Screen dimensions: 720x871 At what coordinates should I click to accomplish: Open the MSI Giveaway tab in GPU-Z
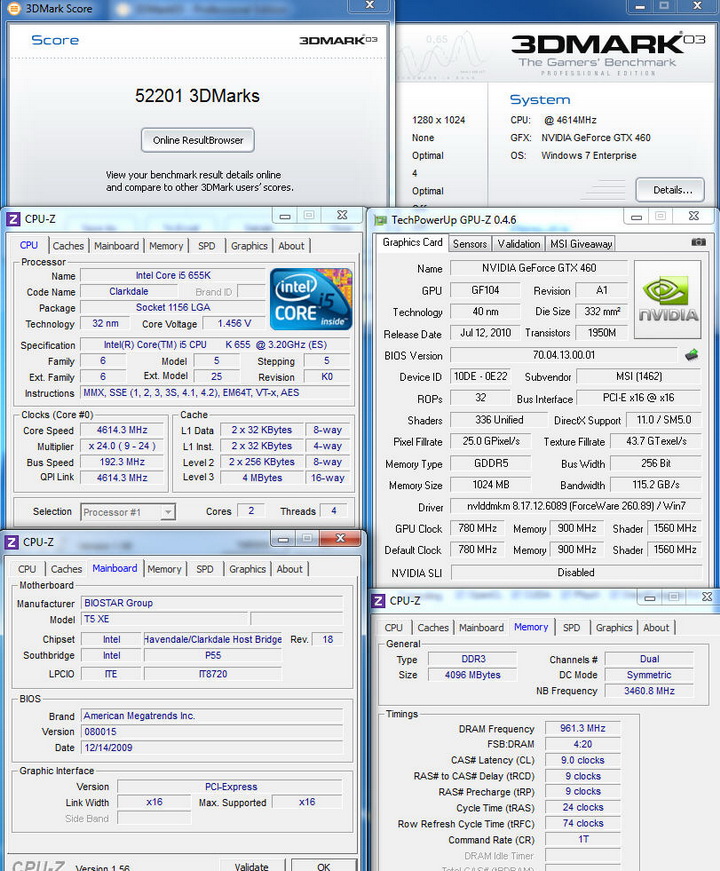click(x=581, y=244)
